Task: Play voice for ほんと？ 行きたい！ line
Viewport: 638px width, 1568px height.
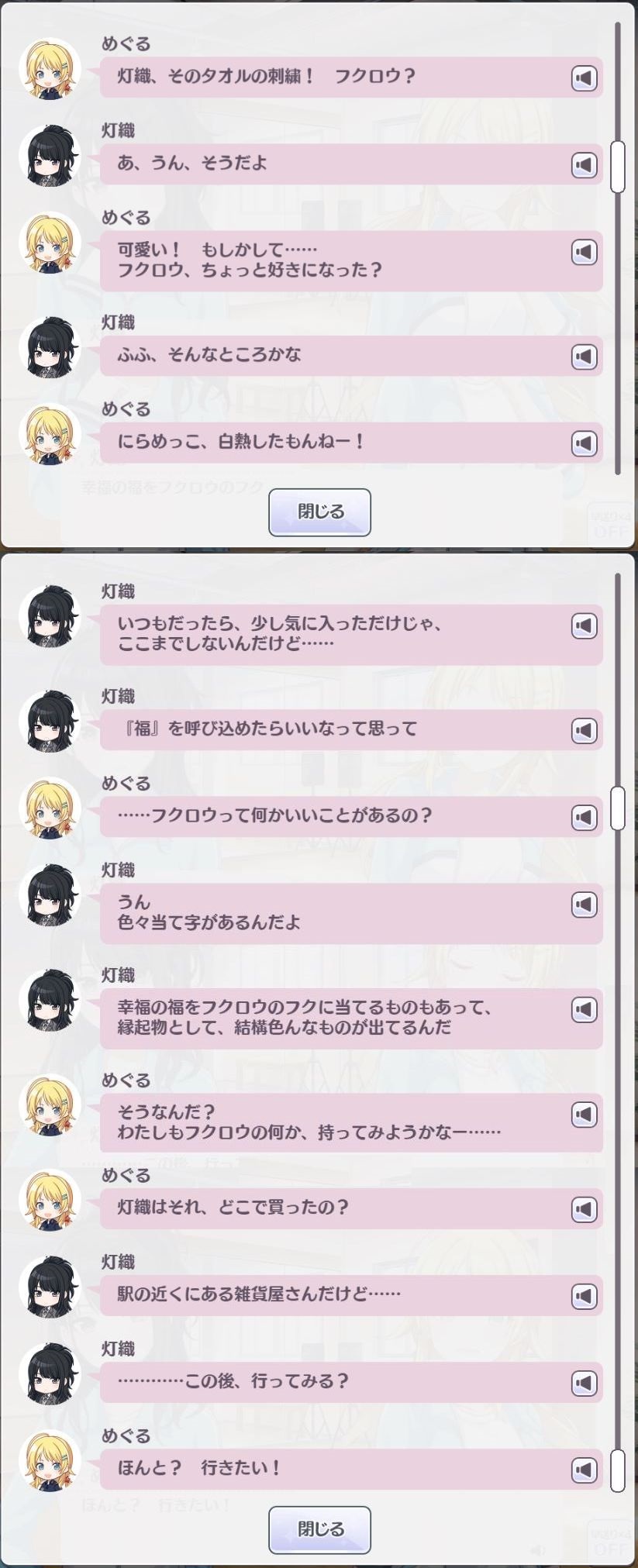Action: (x=585, y=1470)
